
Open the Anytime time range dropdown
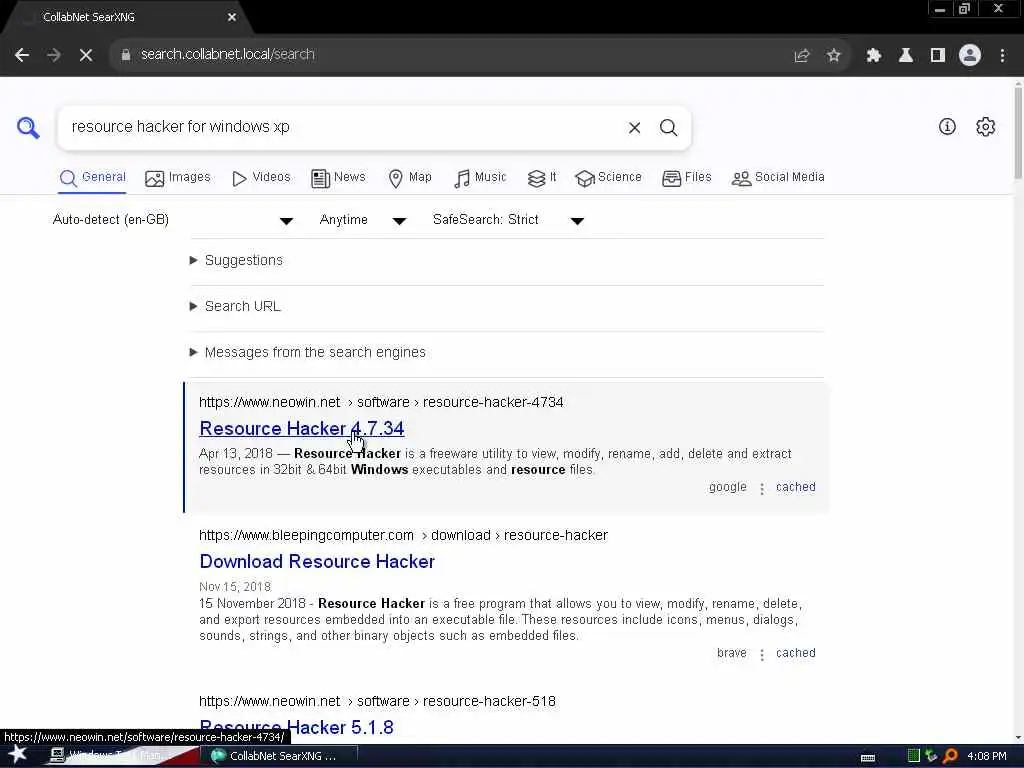362,220
